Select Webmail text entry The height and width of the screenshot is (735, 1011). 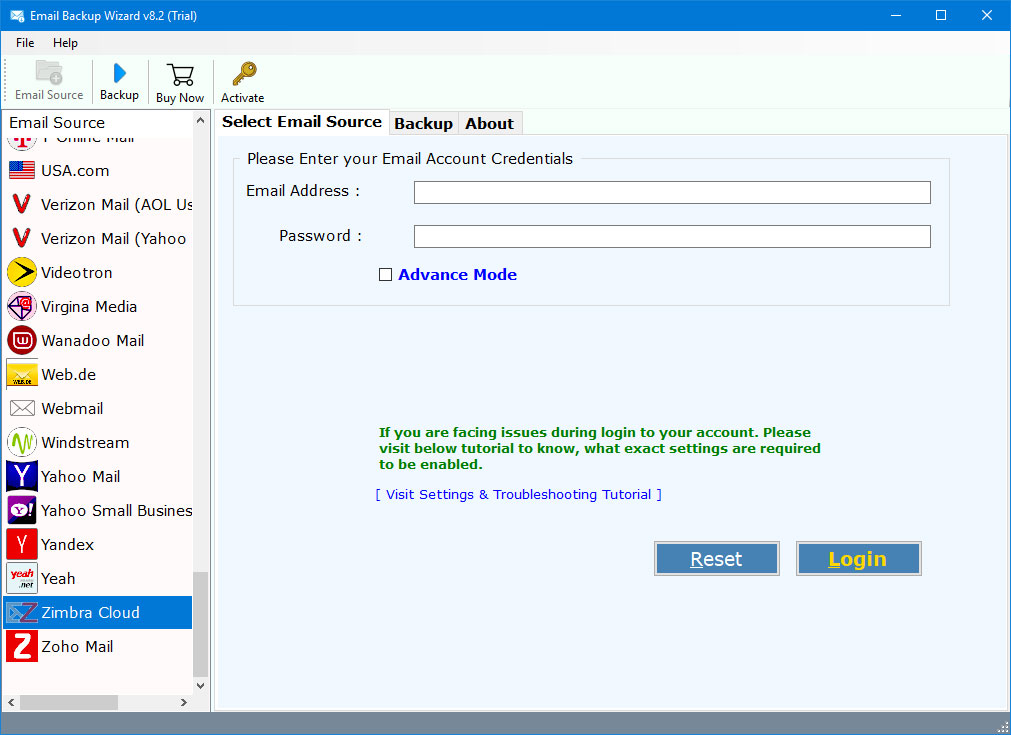click(72, 409)
